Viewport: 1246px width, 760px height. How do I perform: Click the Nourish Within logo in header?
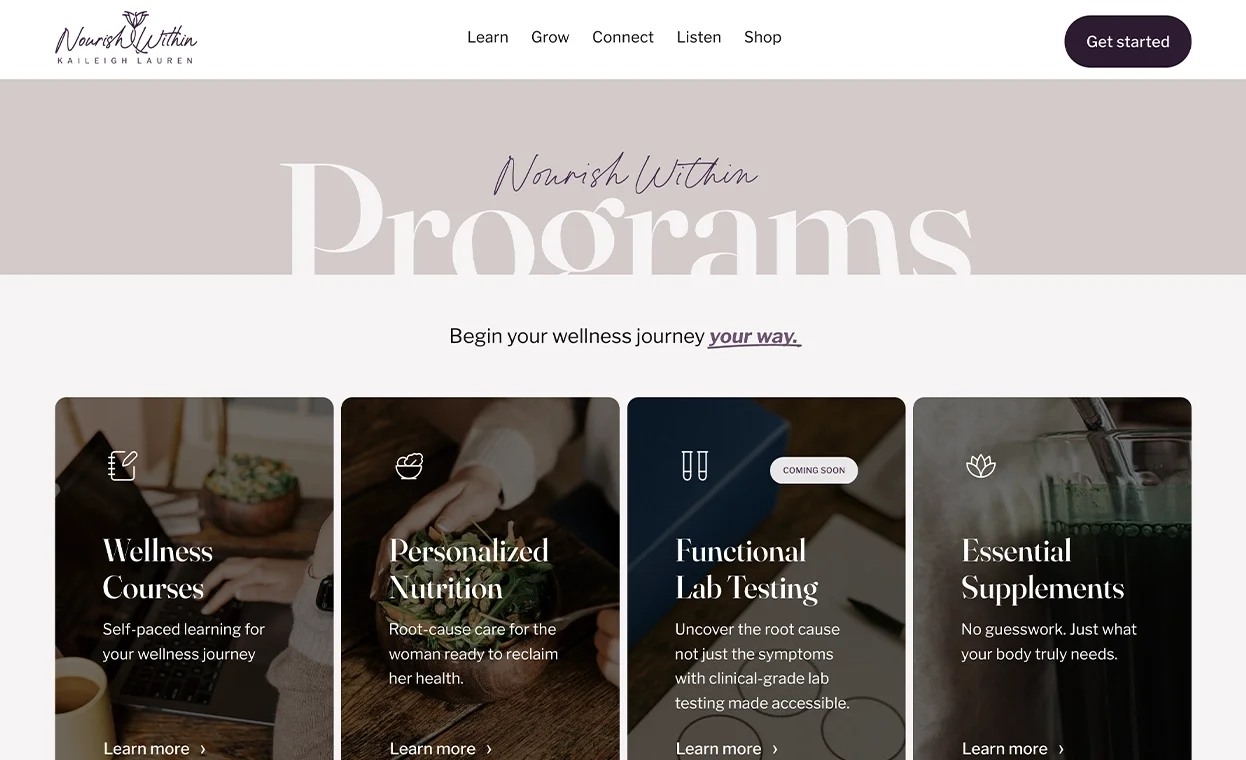pos(126,38)
